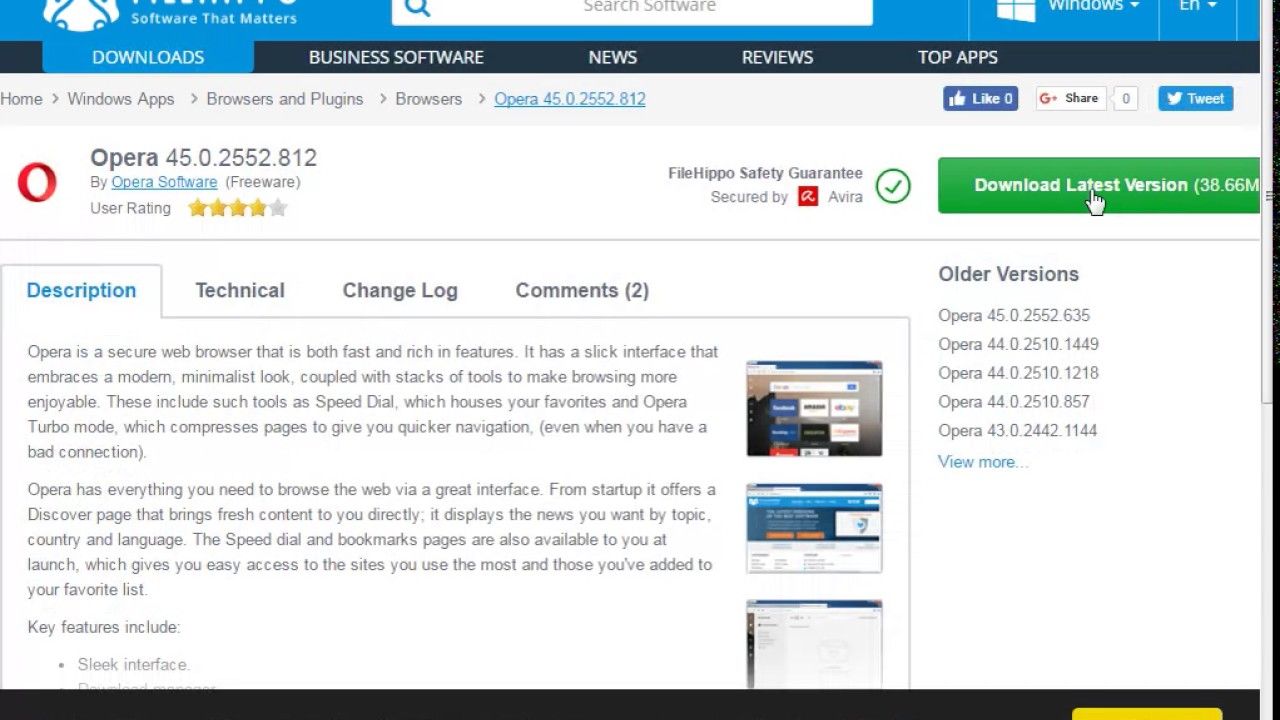Image resolution: width=1280 pixels, height=720 pixels.
Task: Open the En language dropdown
Action: tap(1198, 7)
